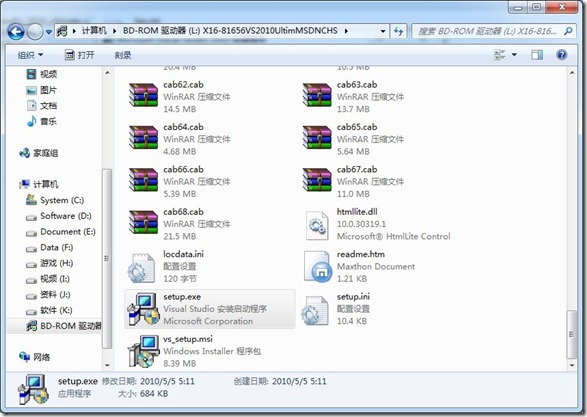Click file list scroll up arrow
Screen dimensions: 587x417
(x=572, y=73)
